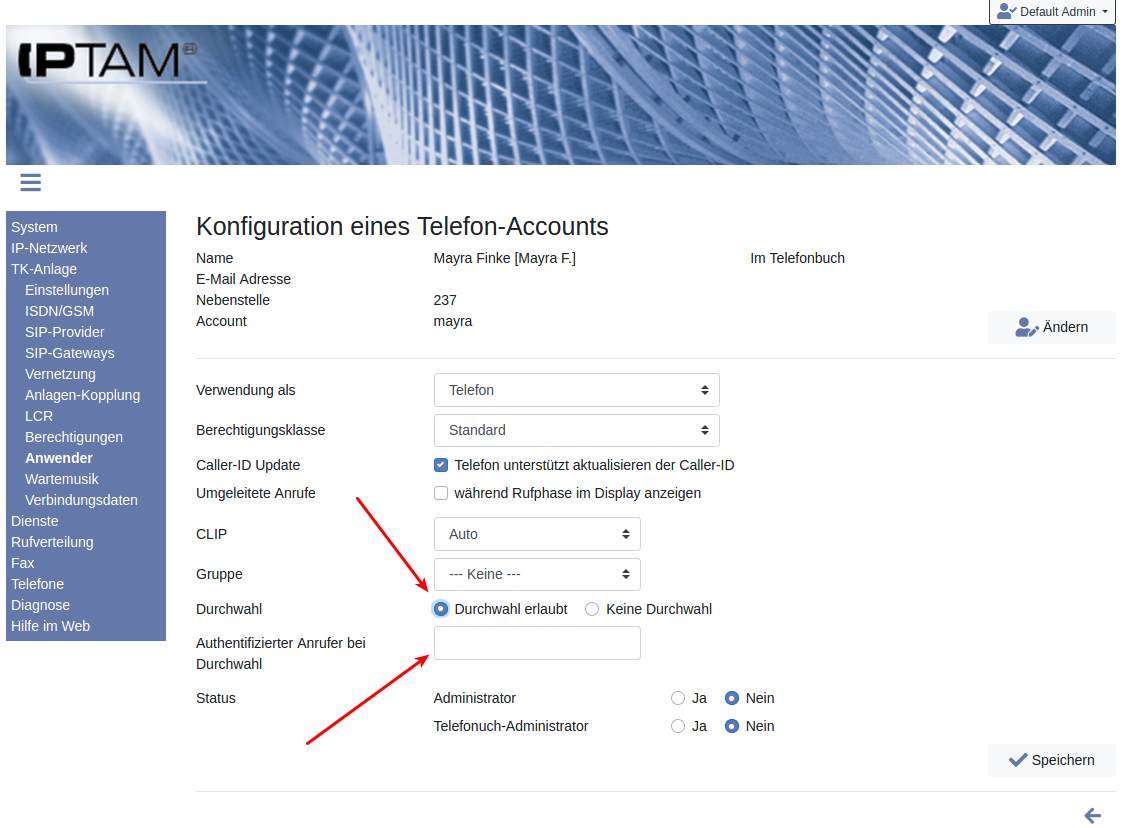Open SIP-Provider in sidebar menu
The image size is (1136, 828).
pos(65,332)
